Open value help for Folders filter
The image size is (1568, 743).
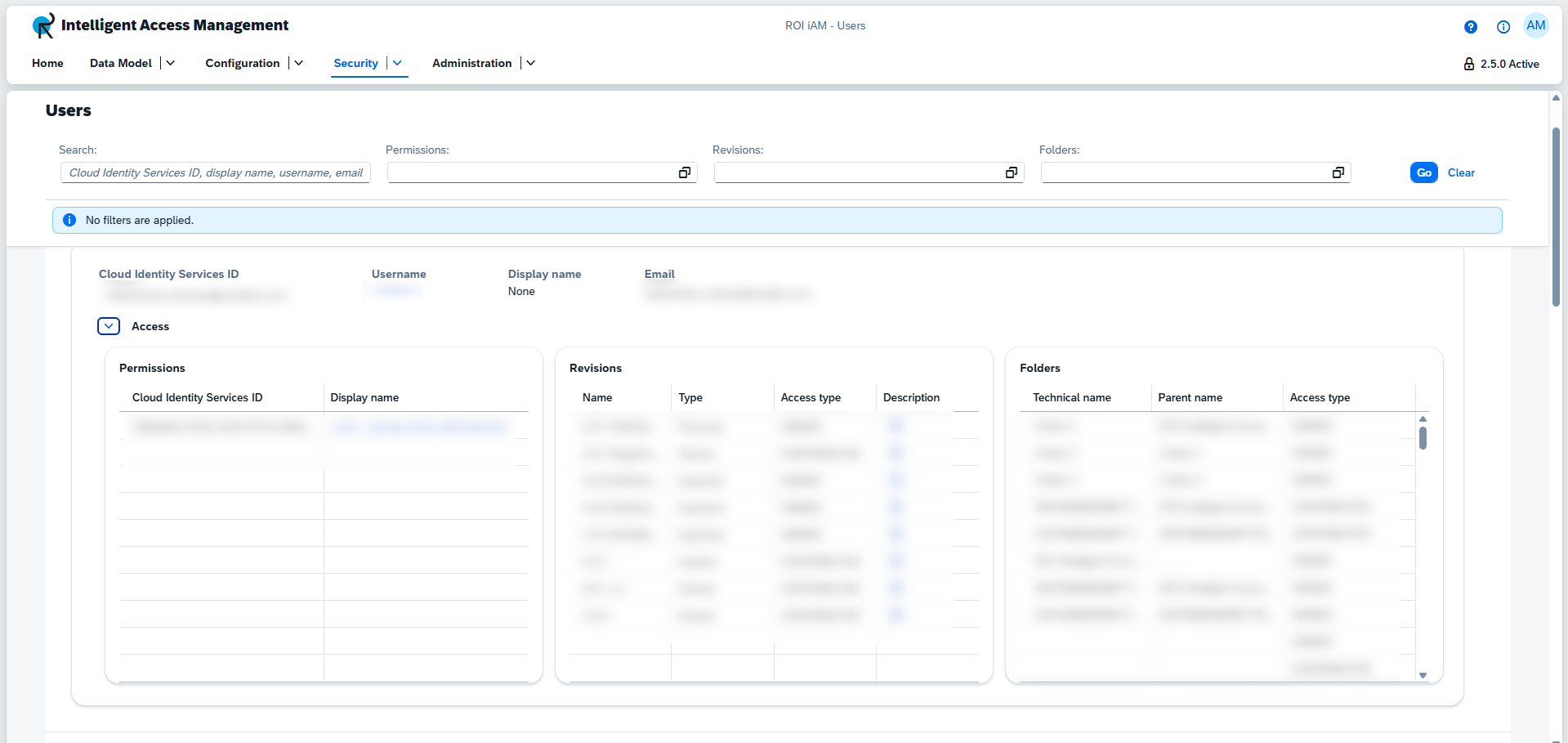(x=1338, y=172)
